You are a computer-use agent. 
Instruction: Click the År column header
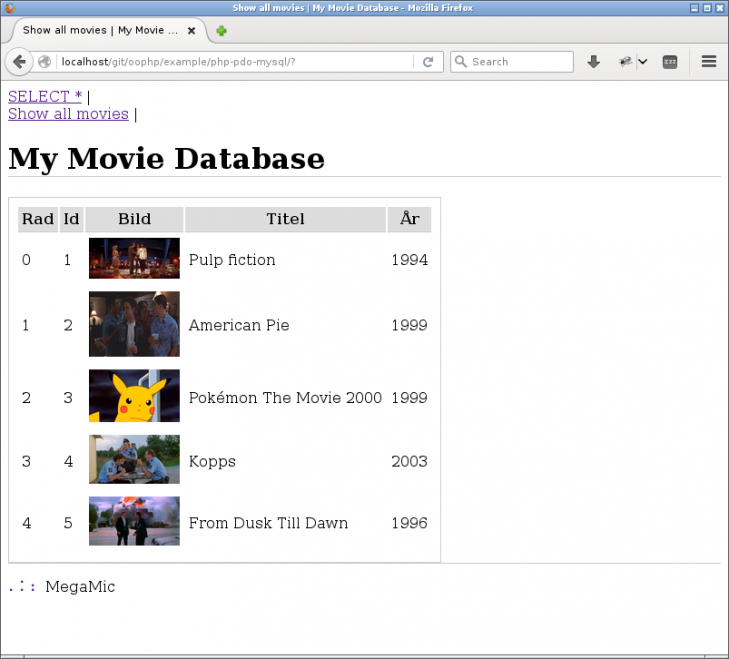410,219
